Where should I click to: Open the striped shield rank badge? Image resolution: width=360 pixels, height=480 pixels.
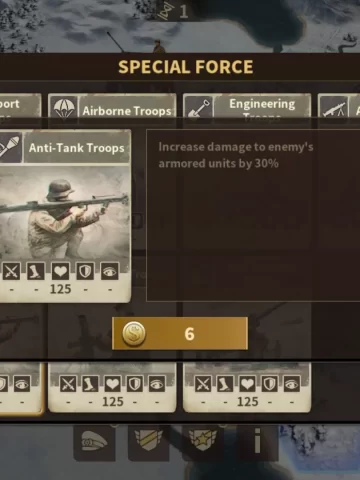(x=149, y=440)
